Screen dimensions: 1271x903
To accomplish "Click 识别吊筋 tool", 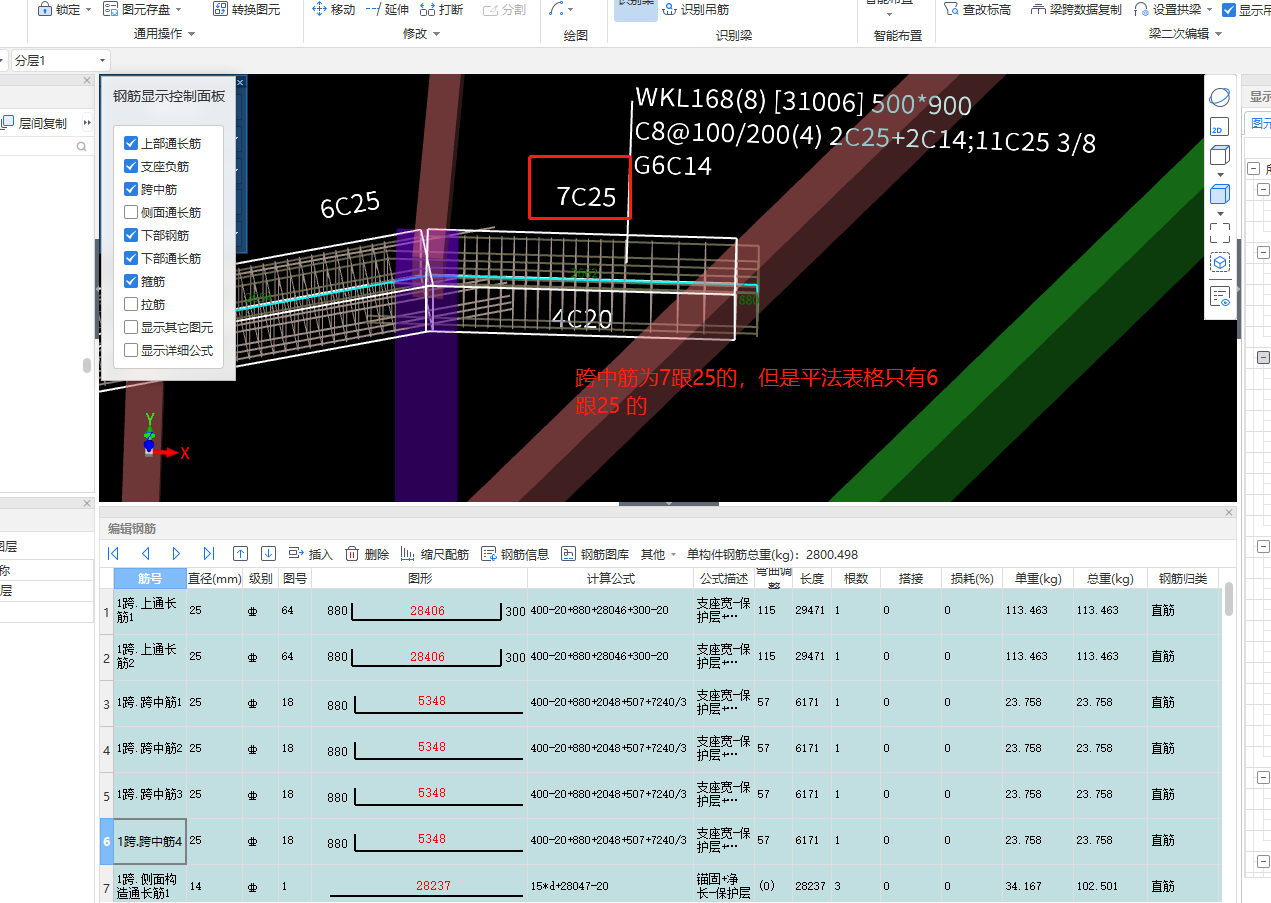I will click(x=696, y=9).
